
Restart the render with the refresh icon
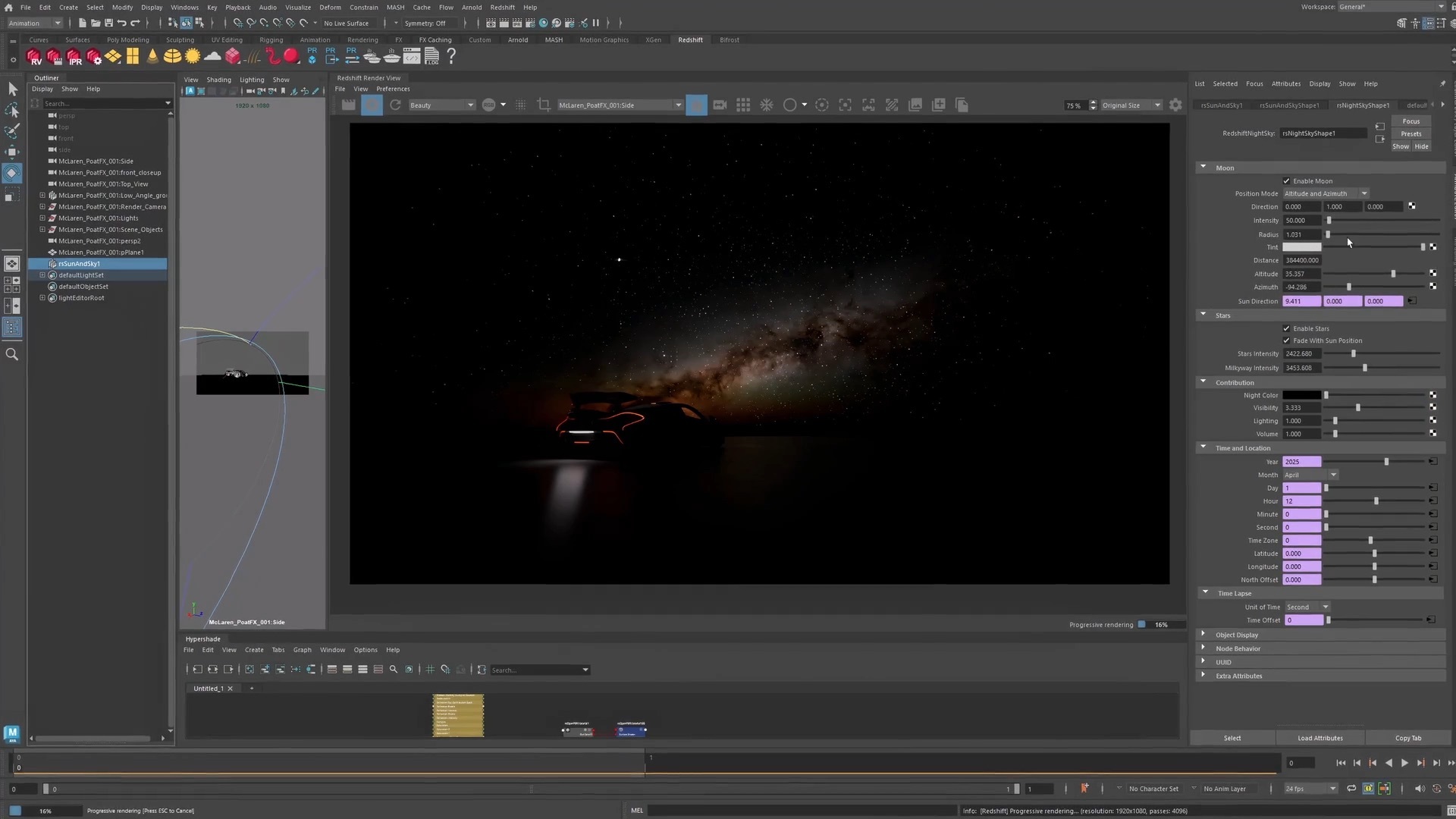(x=395, y=105)
